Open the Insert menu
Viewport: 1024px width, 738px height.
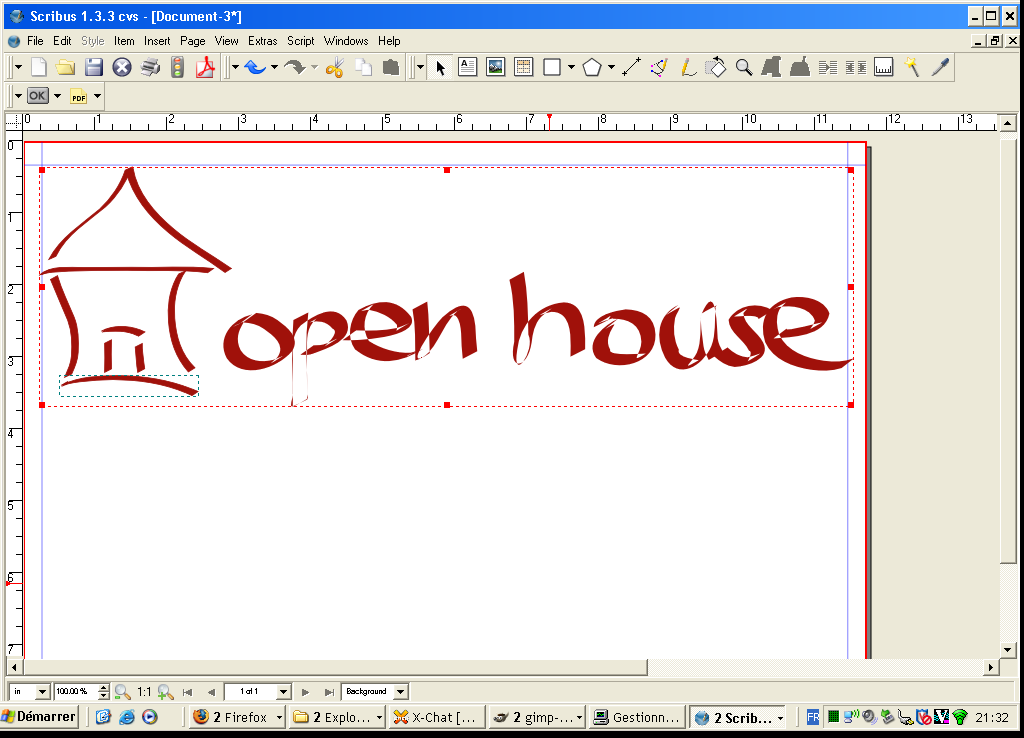pos(157,41)
